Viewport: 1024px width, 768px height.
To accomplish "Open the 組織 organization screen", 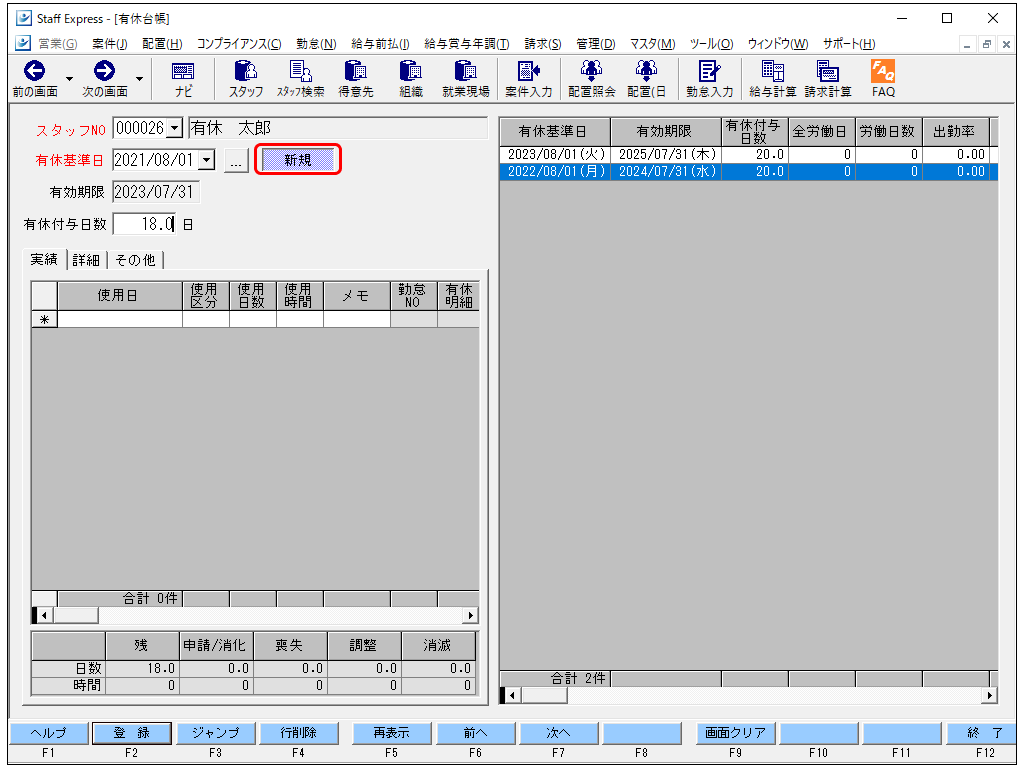I will [410, 79].
